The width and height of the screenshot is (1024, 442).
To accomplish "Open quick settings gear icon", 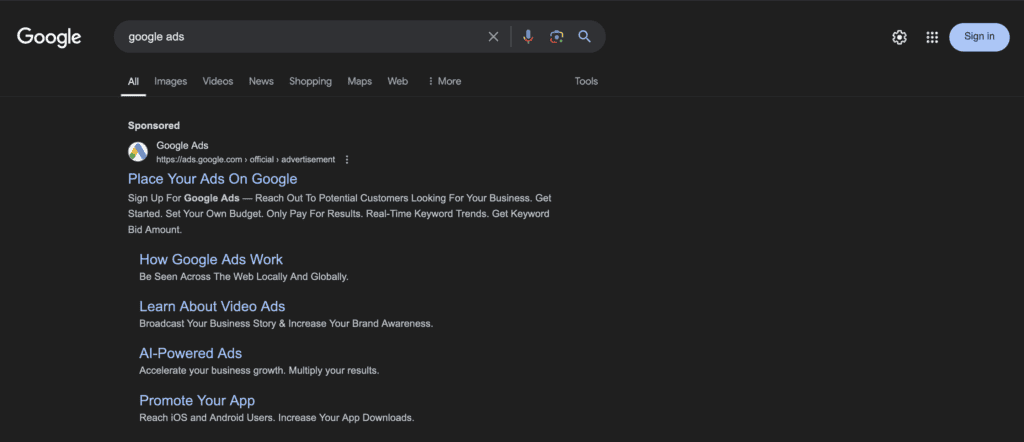I will (899, 37).
